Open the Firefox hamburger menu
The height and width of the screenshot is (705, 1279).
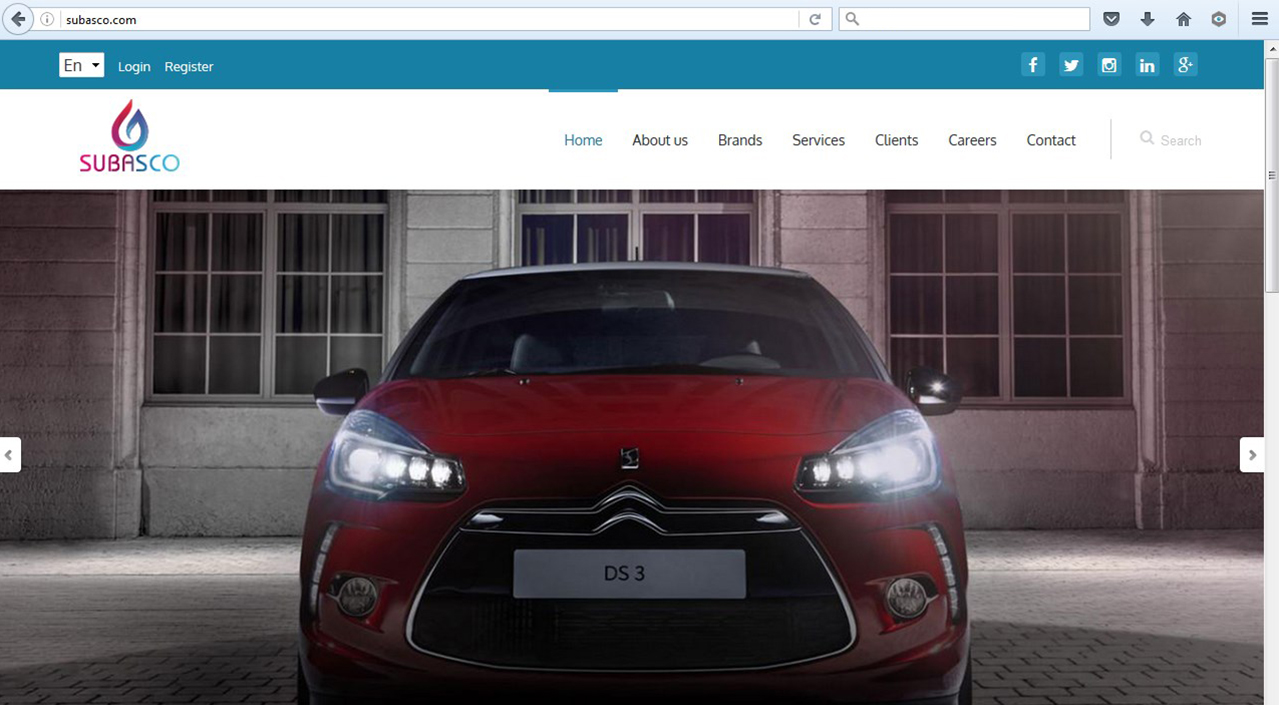(1259, 19)
